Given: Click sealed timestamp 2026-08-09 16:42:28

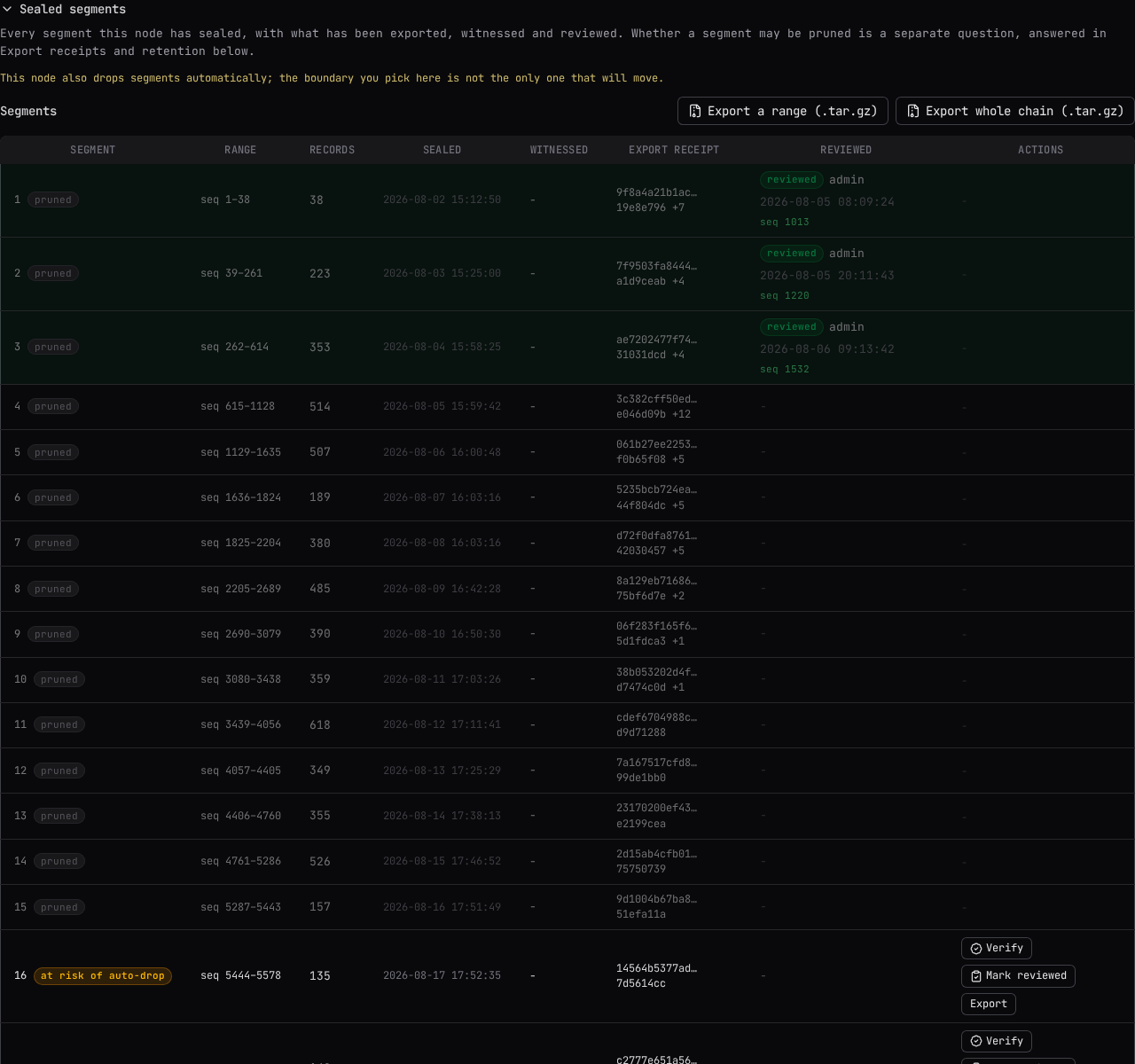Looking at the screenshot, I should click(442, 589).
